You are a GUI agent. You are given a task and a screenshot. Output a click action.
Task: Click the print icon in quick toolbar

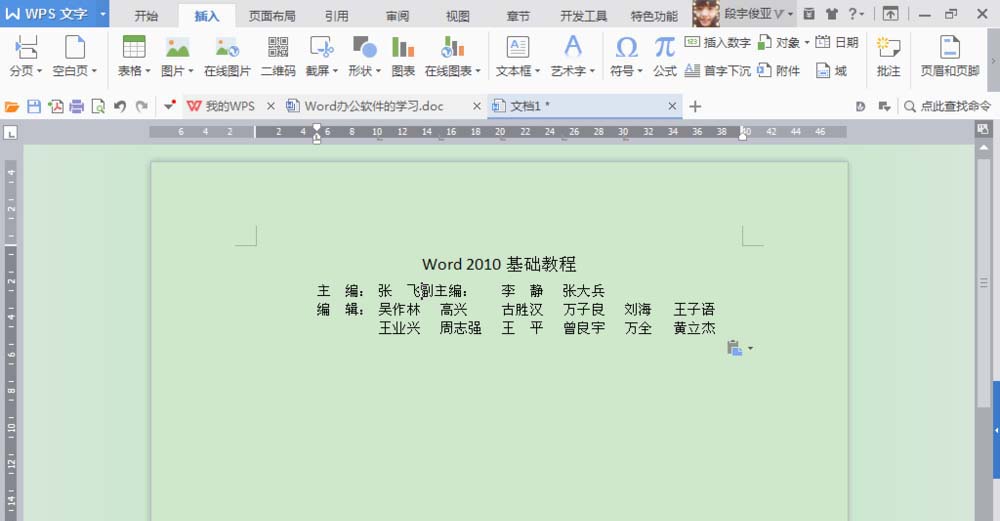click(76, 106)
